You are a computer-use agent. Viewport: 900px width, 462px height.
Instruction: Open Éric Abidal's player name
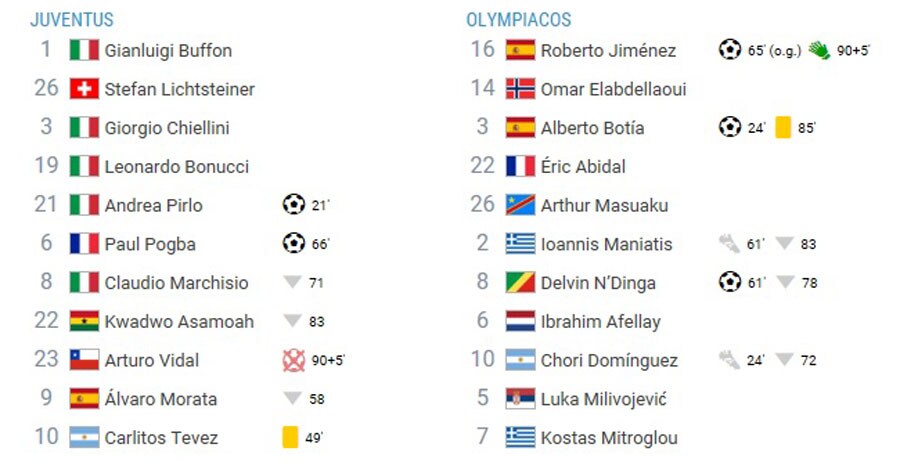click(583, 166)
